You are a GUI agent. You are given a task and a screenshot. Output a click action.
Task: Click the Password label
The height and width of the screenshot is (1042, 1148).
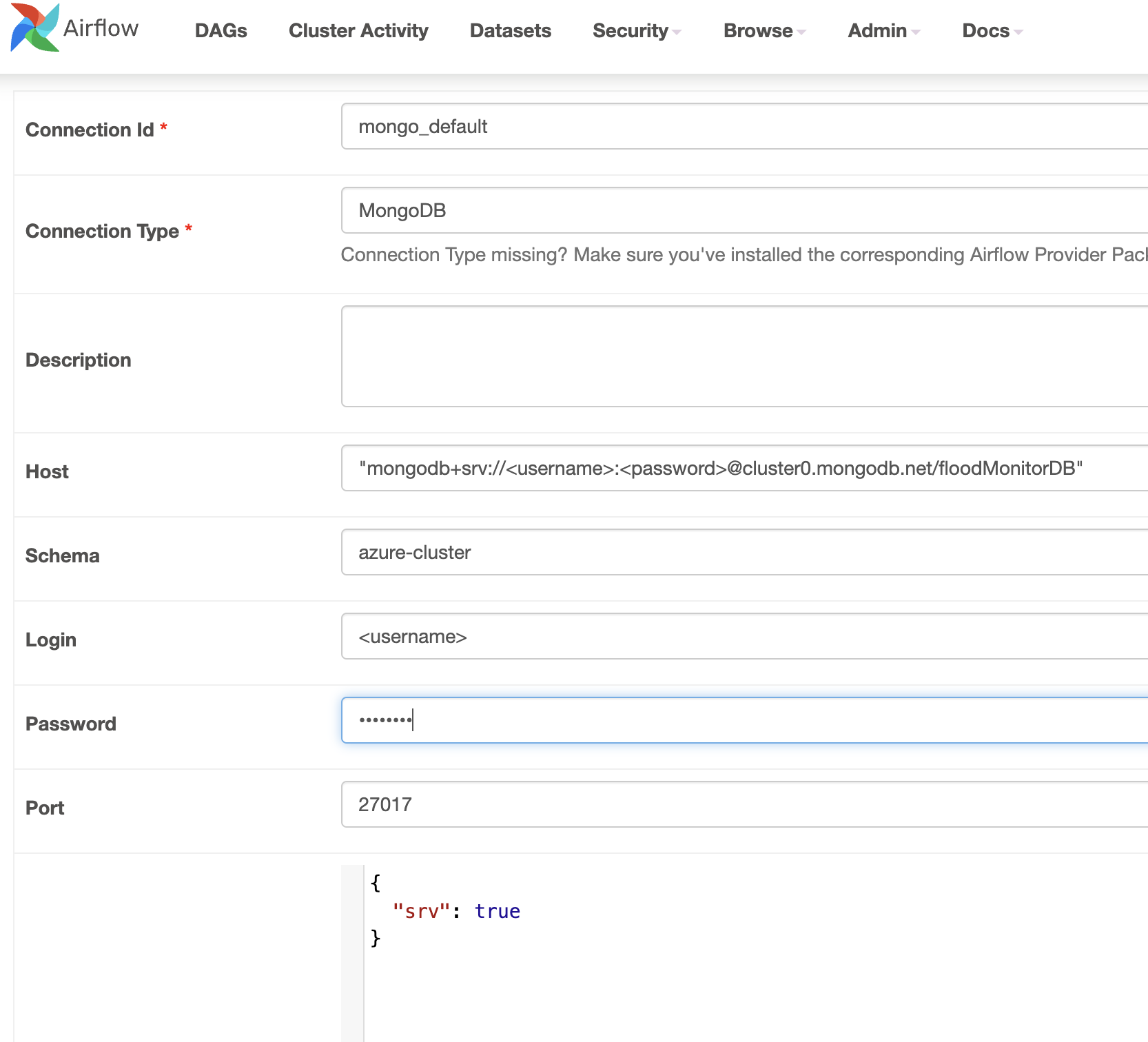[x=71, y=724]
